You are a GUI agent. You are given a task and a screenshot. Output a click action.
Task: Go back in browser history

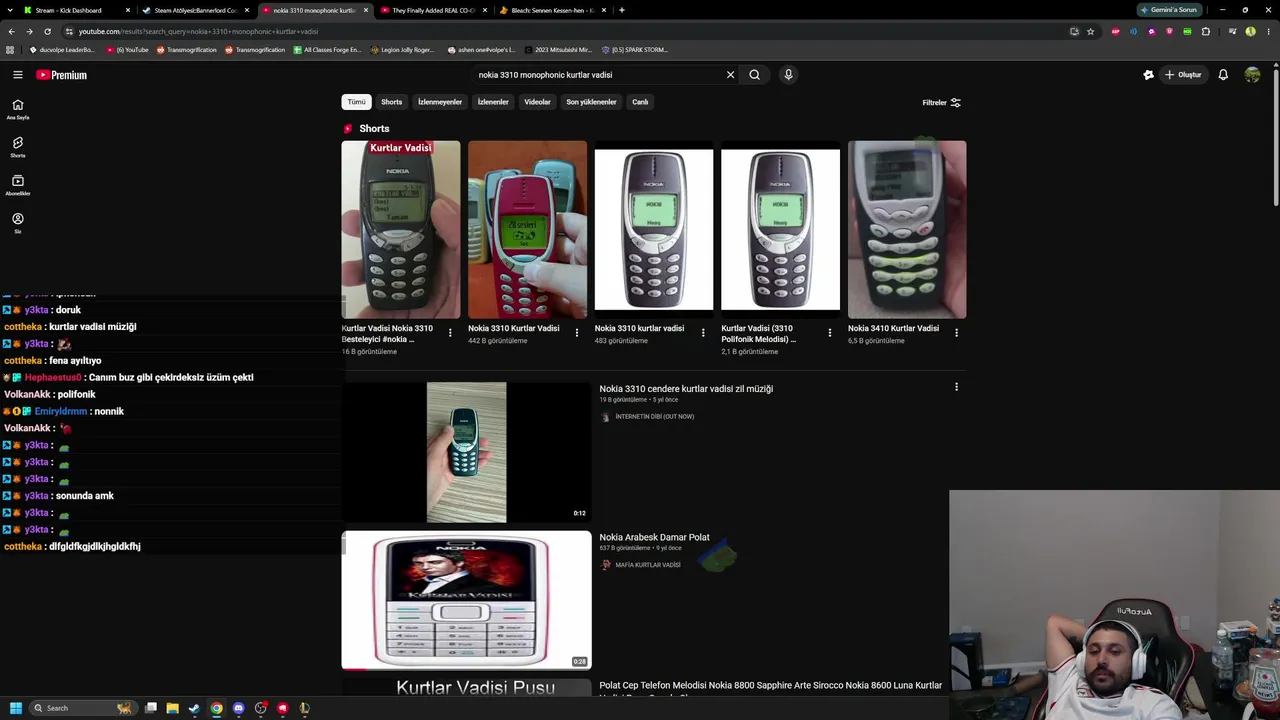11,31
